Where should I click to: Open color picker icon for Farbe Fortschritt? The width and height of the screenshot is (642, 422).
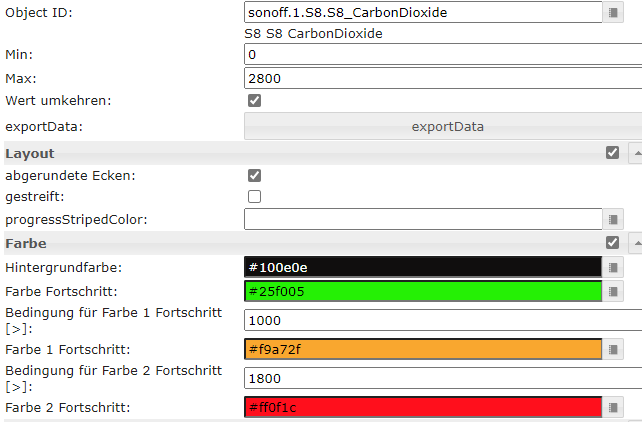pyautogui.click(x=614, y=291)
